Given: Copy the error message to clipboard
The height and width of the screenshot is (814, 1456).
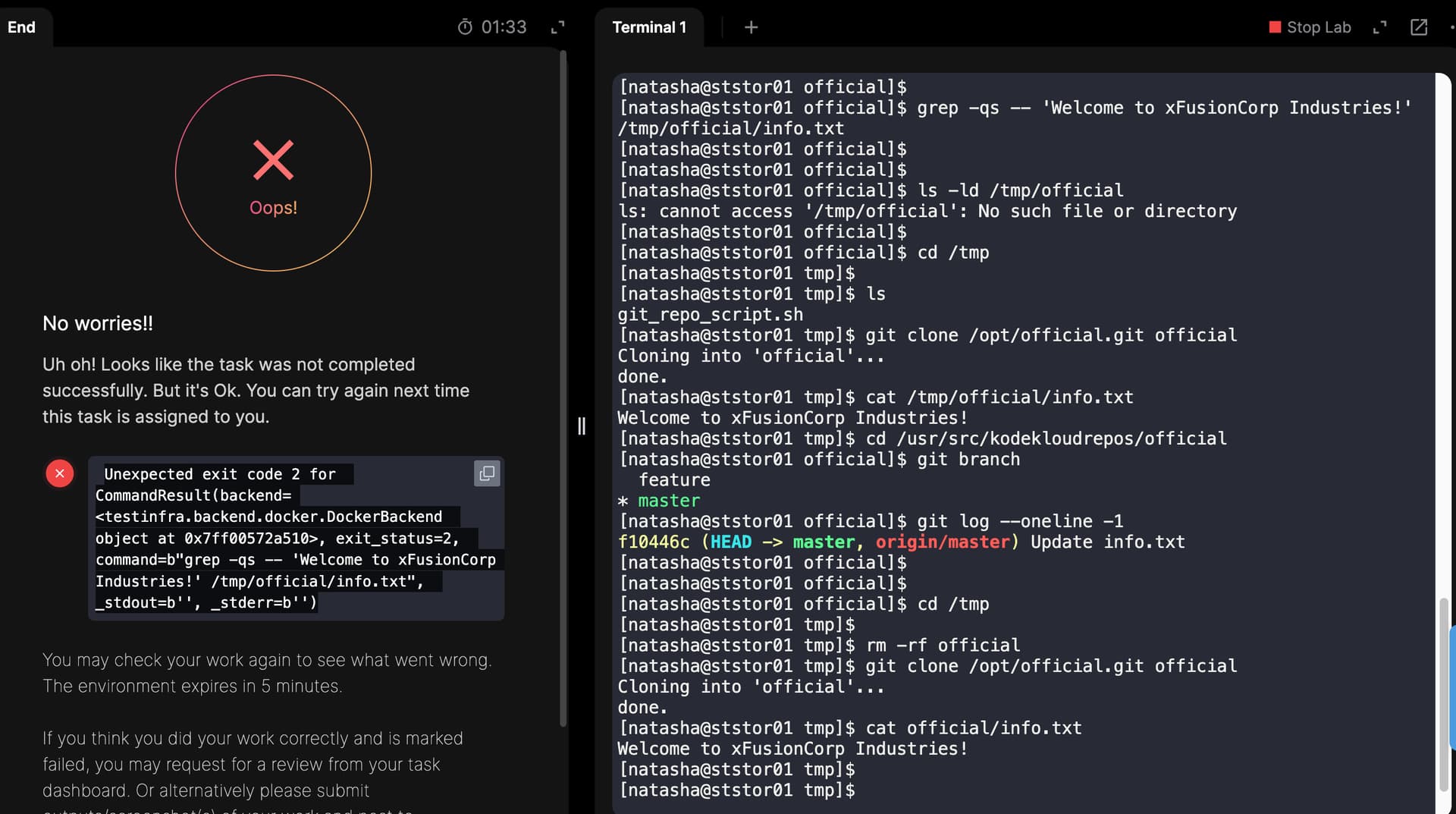Looking at the screenshot, I should pos(487,473).
